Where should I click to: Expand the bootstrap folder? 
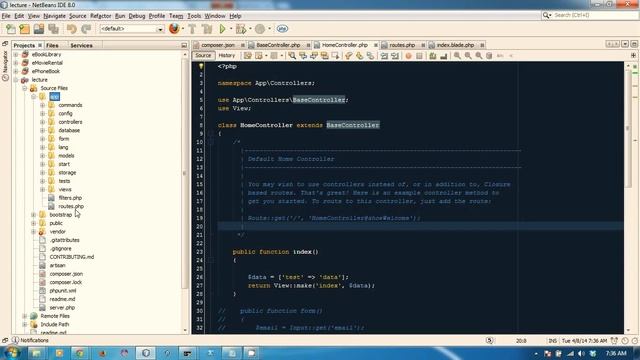click(33, 215)
